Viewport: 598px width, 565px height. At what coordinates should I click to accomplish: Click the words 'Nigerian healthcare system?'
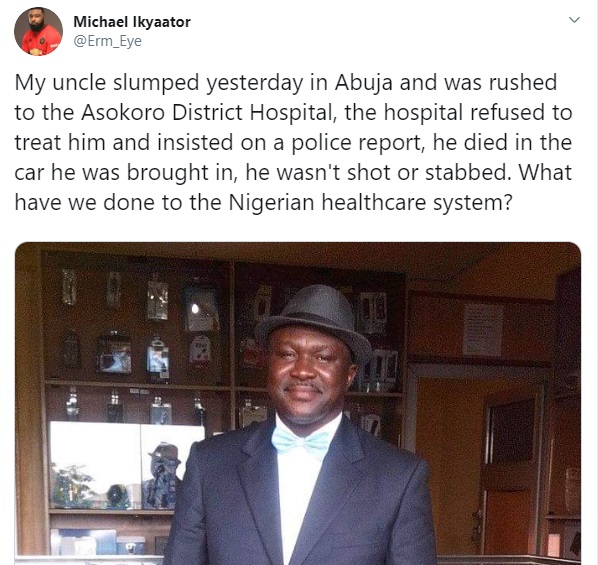[370, 202]
